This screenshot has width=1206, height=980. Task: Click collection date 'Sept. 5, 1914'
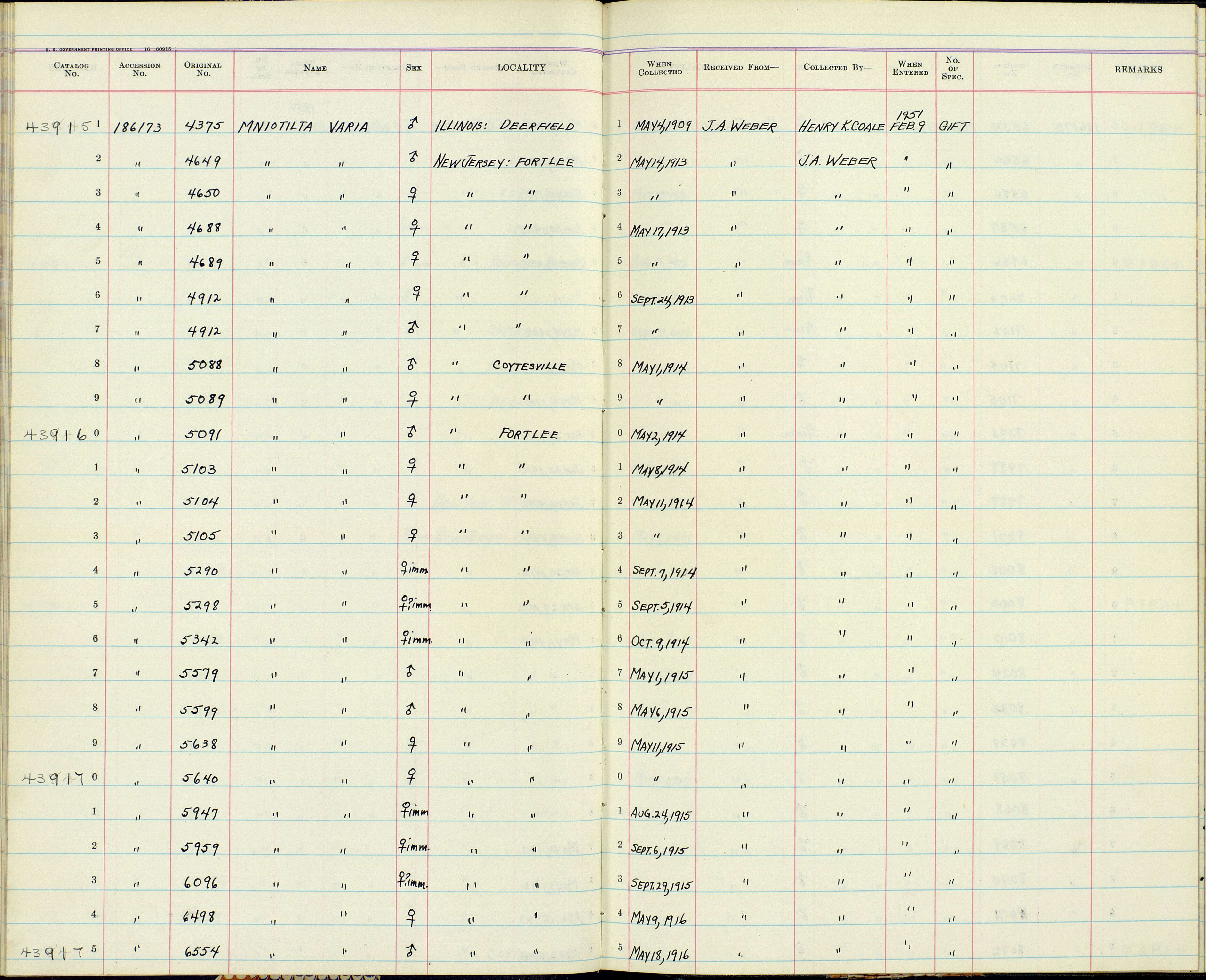point(662,606)
